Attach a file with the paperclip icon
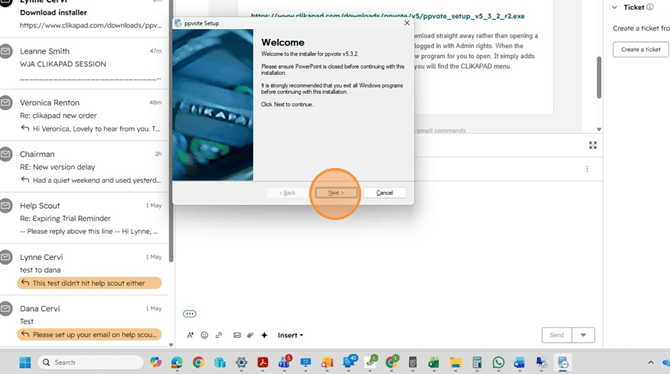Screen dimensions: 670x374 pyautogui.click(x=250, y=335)
